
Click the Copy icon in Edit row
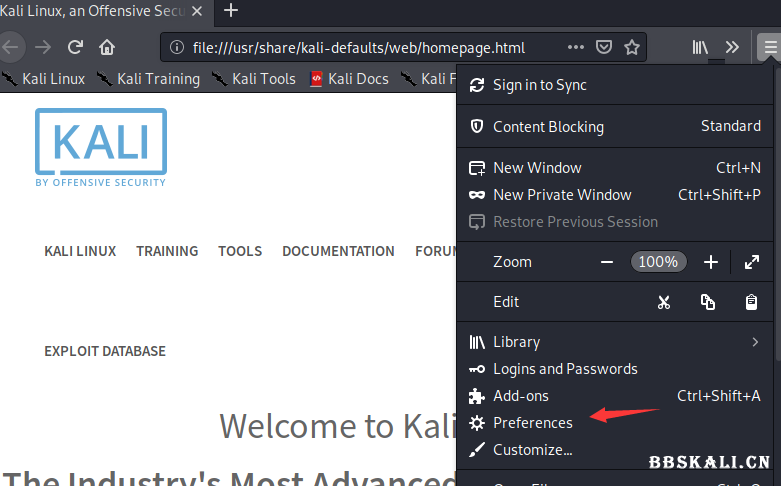tap(708, 302)
